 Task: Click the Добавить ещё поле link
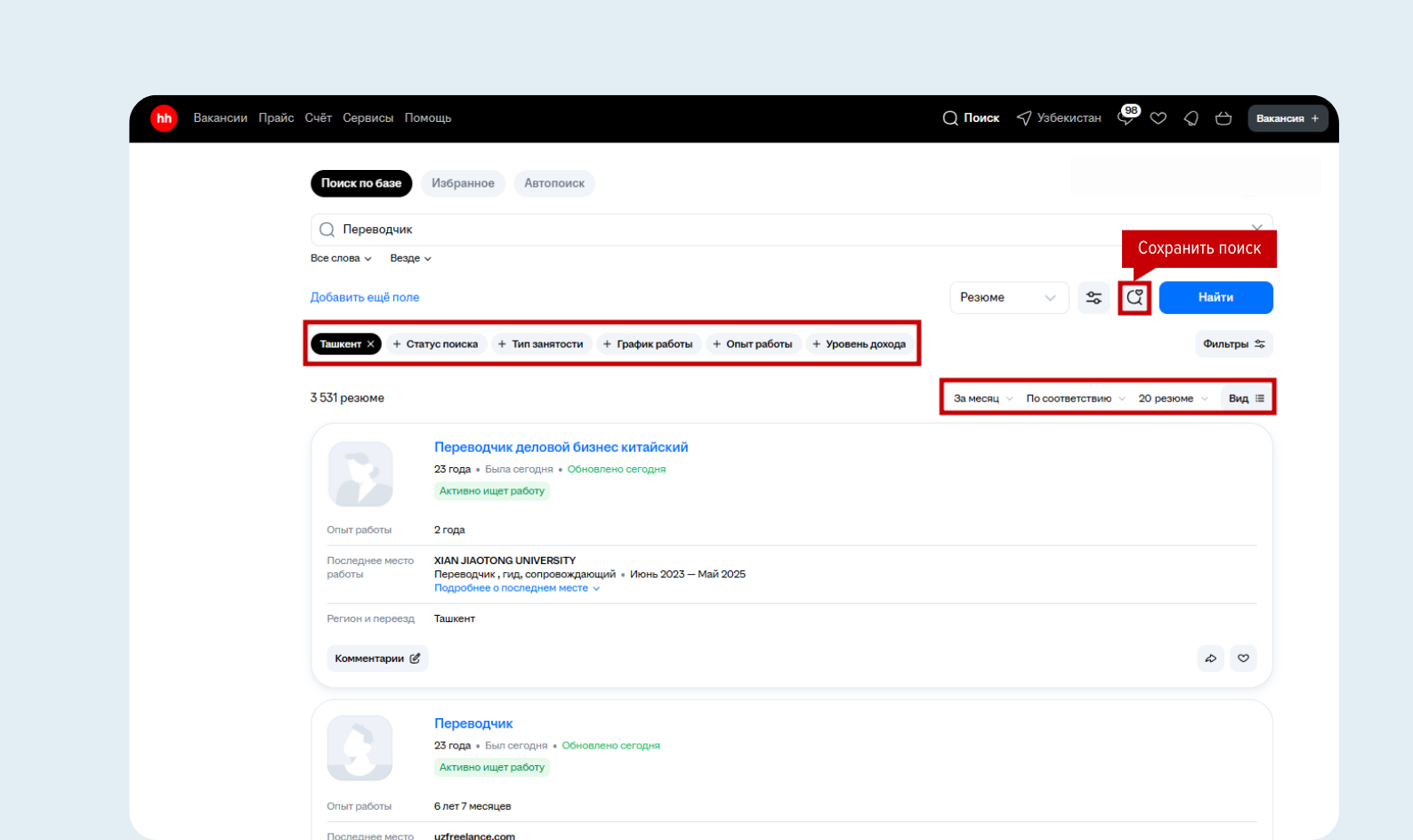[x=365, y=298]
